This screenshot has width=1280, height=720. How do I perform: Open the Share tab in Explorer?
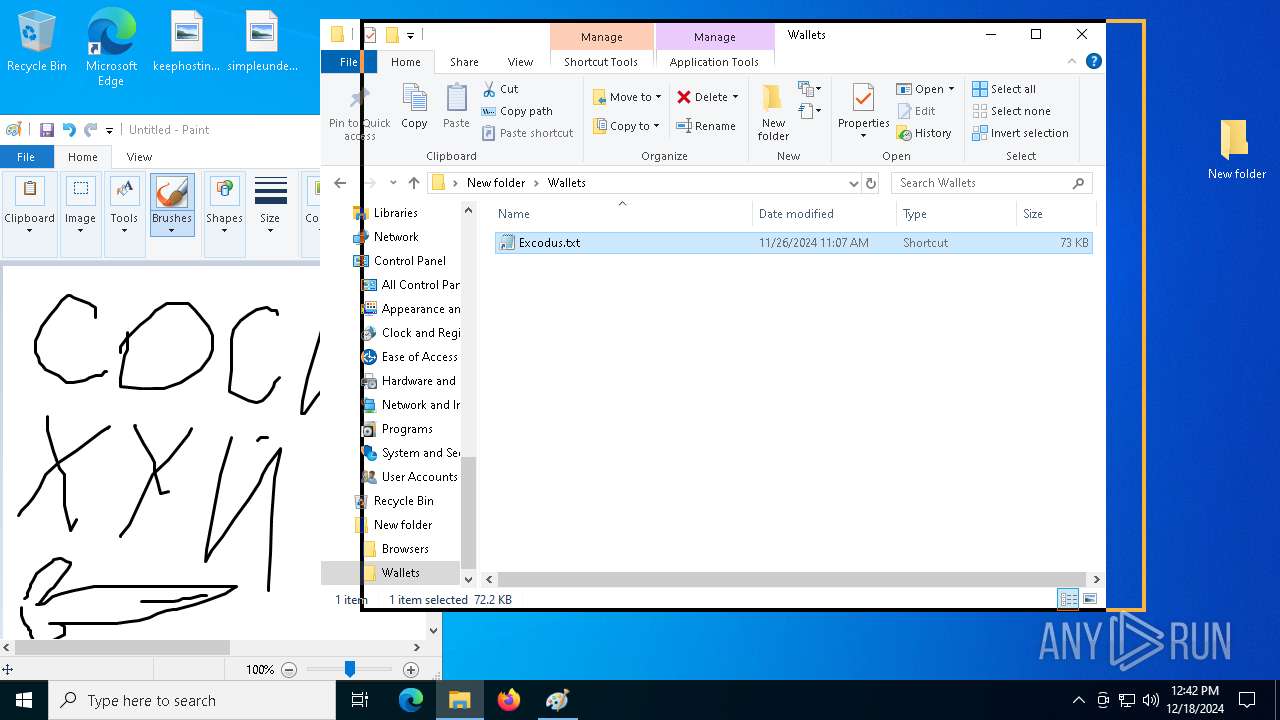pos(464,62)
